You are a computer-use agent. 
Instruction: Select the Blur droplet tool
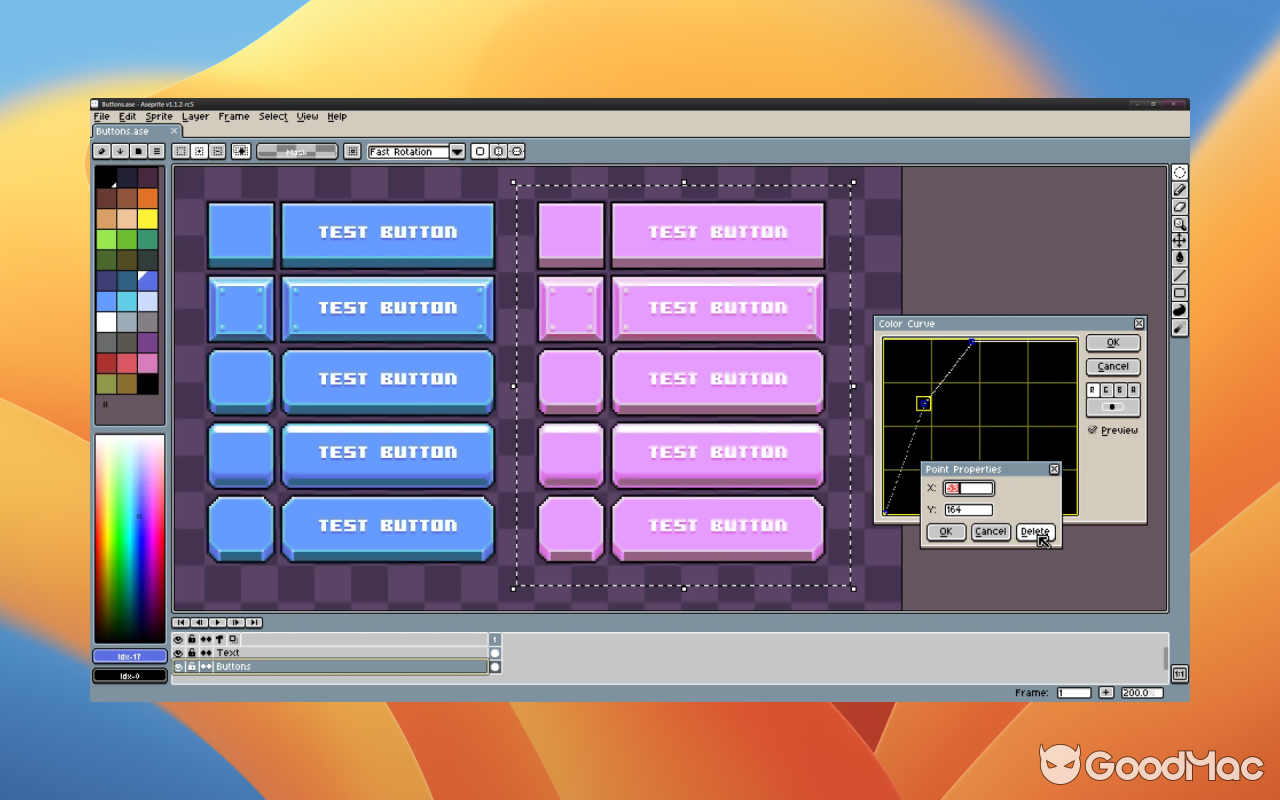pos(1180,258)
